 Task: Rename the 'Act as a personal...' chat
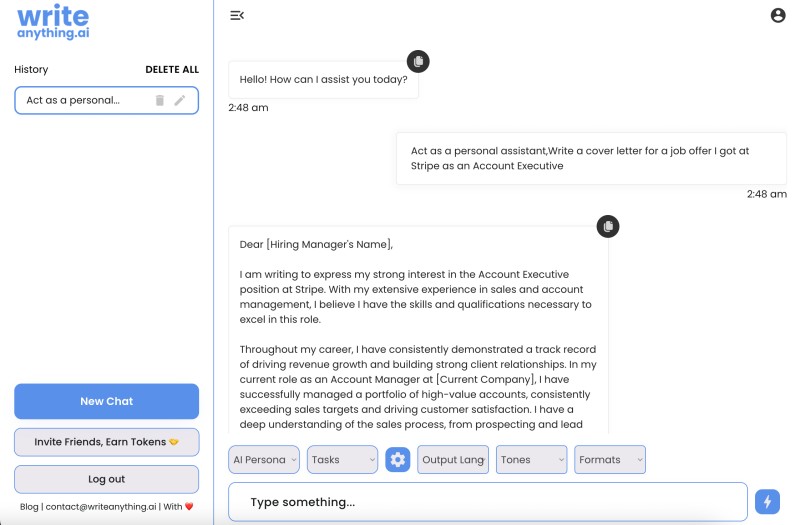pos(180,100)
